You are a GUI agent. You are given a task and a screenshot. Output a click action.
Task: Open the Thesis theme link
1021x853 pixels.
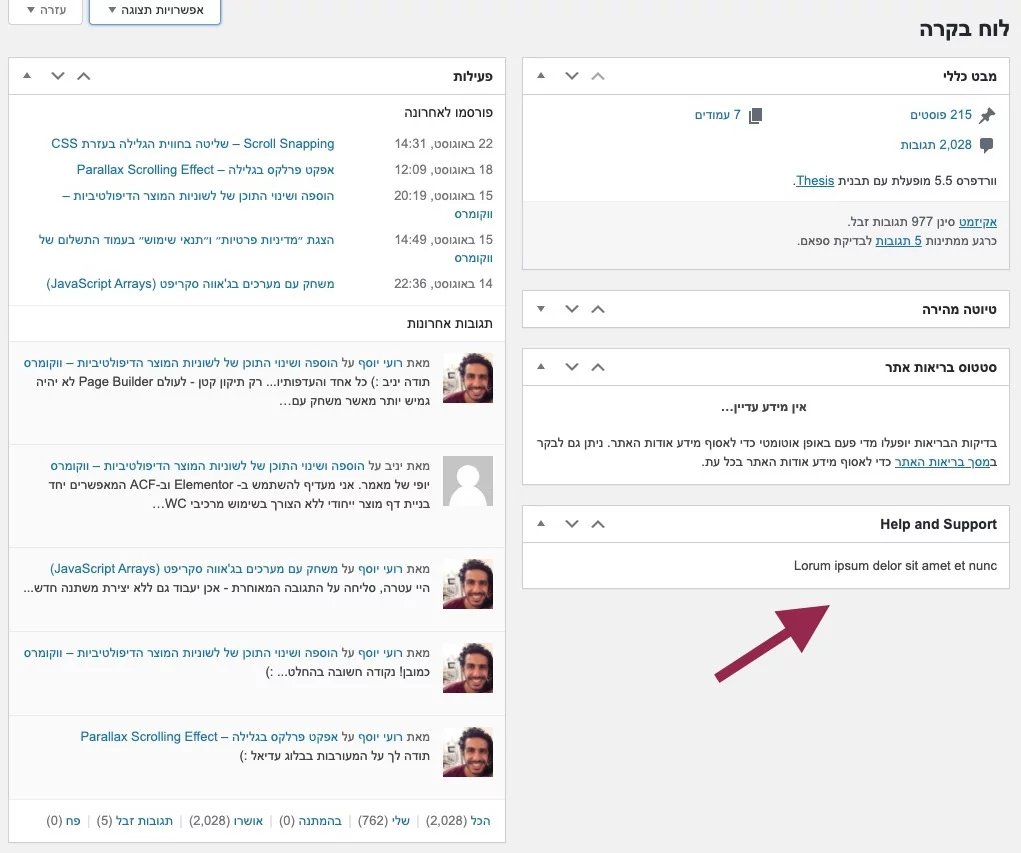pos(815,180)
